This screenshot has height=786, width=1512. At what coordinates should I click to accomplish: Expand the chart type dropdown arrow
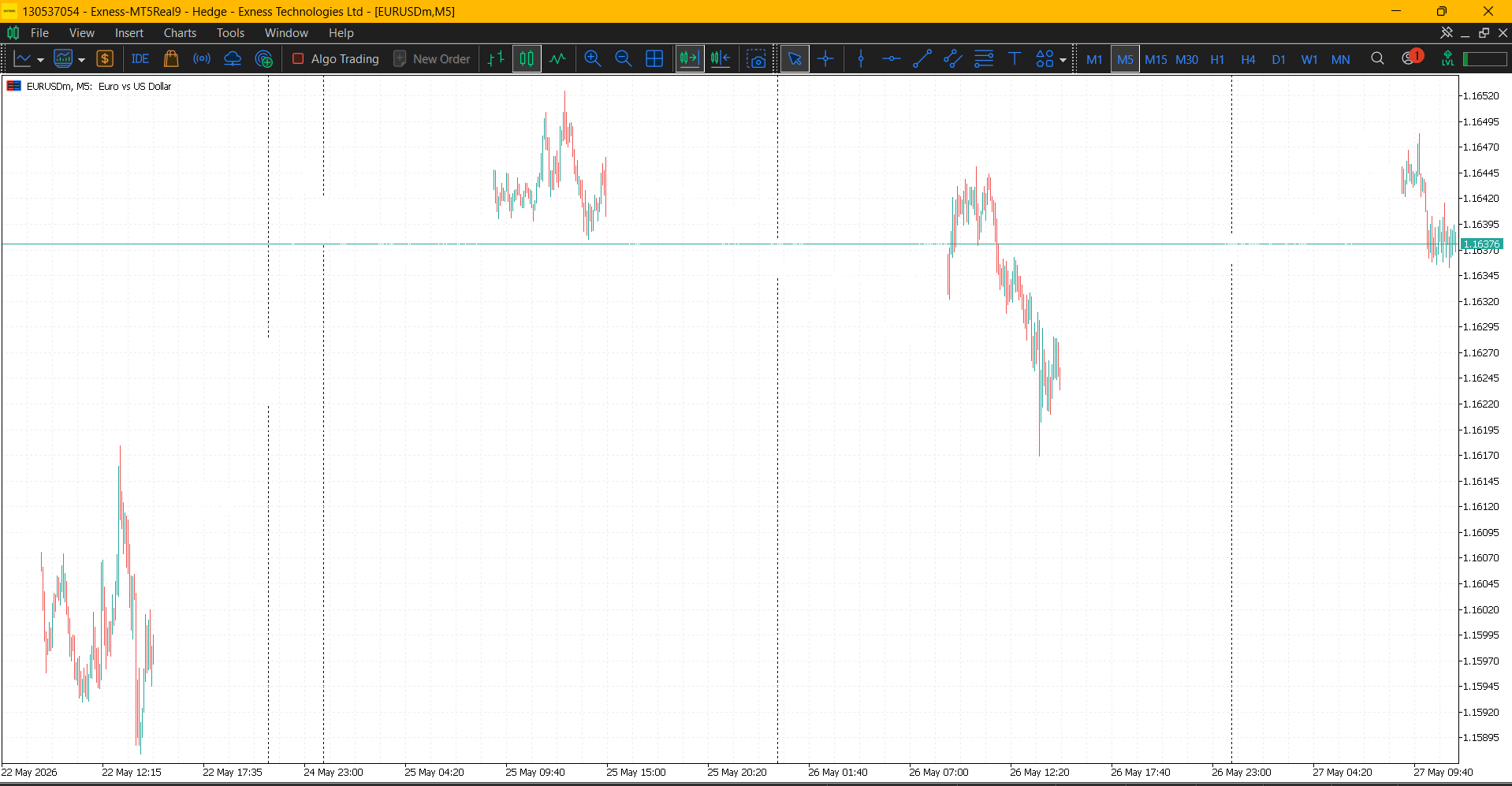click(x=40, y=60)
